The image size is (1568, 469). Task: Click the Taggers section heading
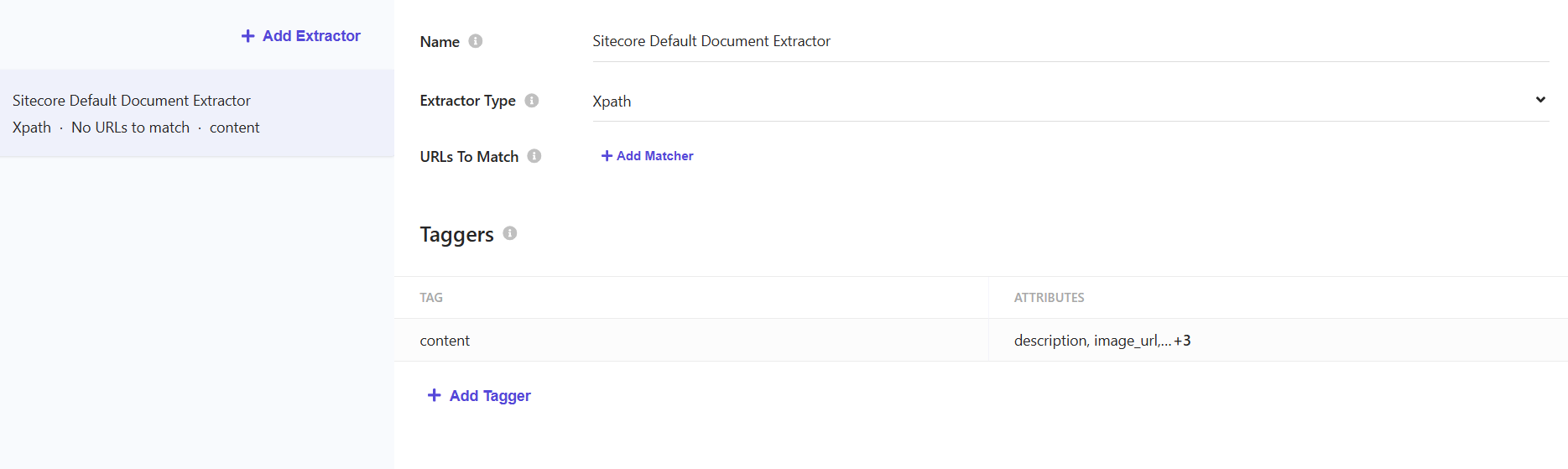pyautogui.click(x=456, y=235)
